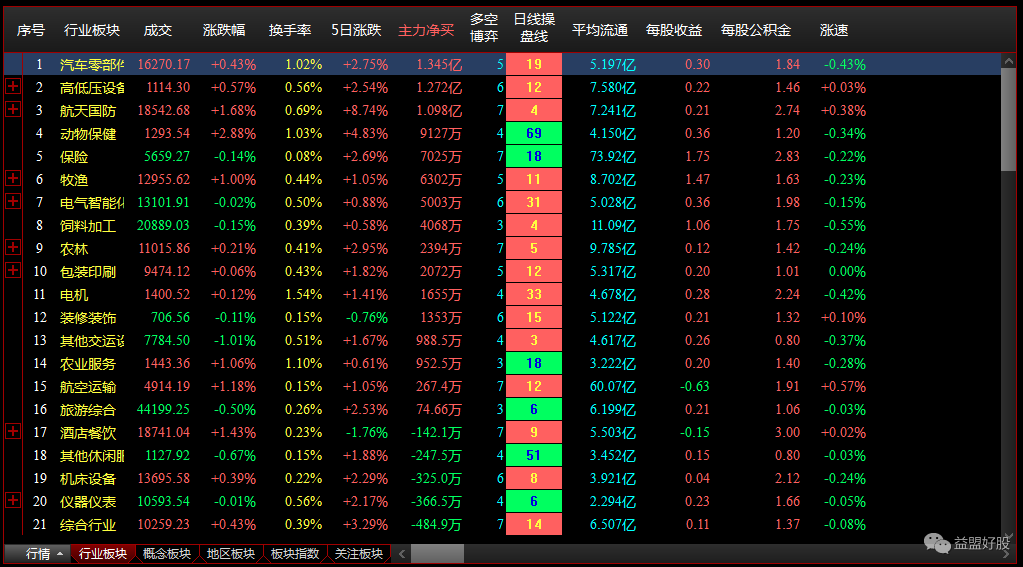1023x567 pixels.
Task: Select the 关注板块 tab
Action: point(358,554)
